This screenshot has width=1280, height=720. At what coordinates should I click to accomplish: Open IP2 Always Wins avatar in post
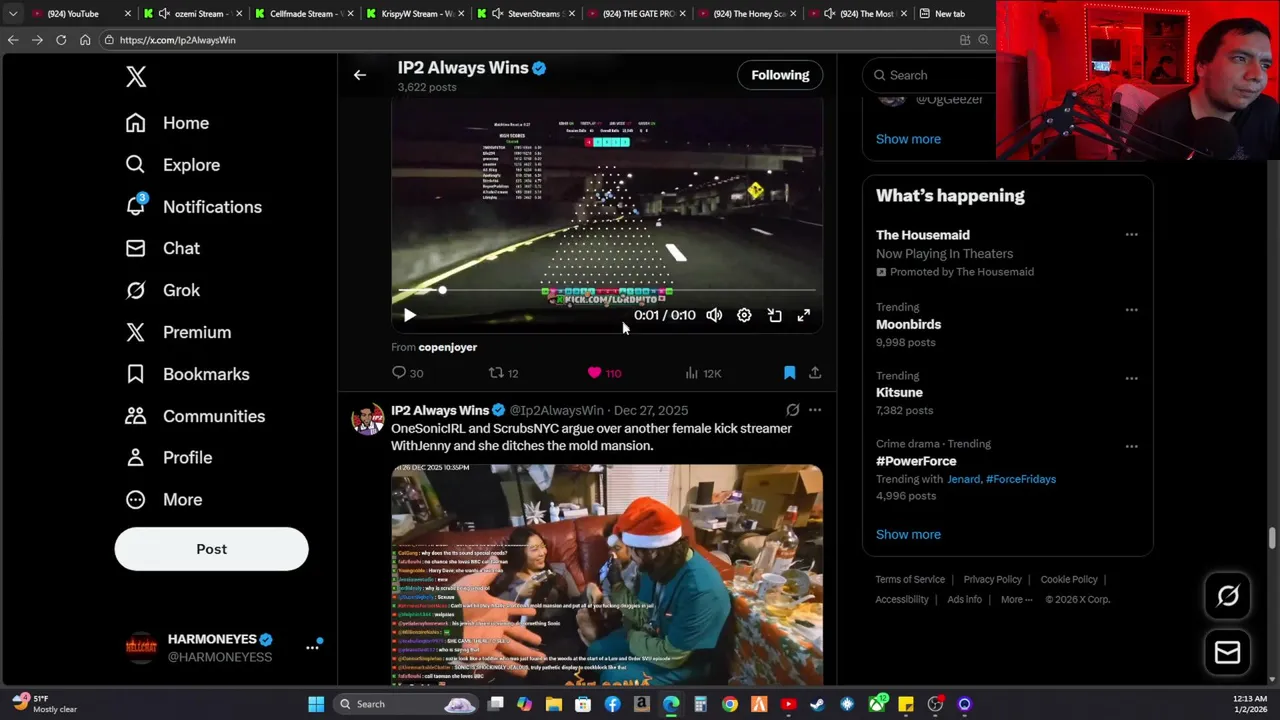(367, 419)
